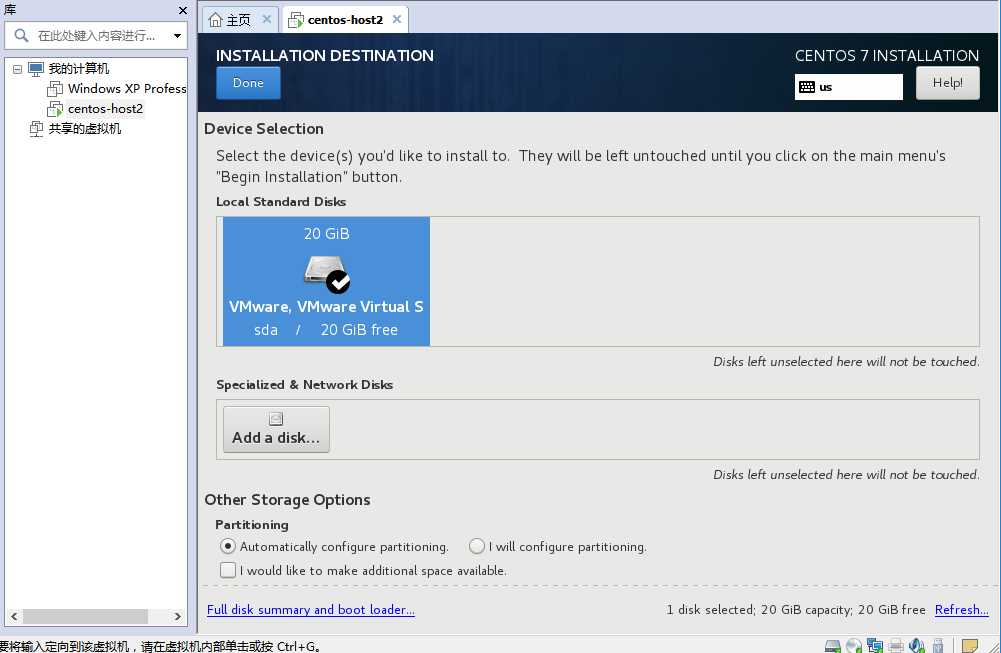1001x653 pixels.
Task: Click the hard disk status bar icon
Action: 832,646
